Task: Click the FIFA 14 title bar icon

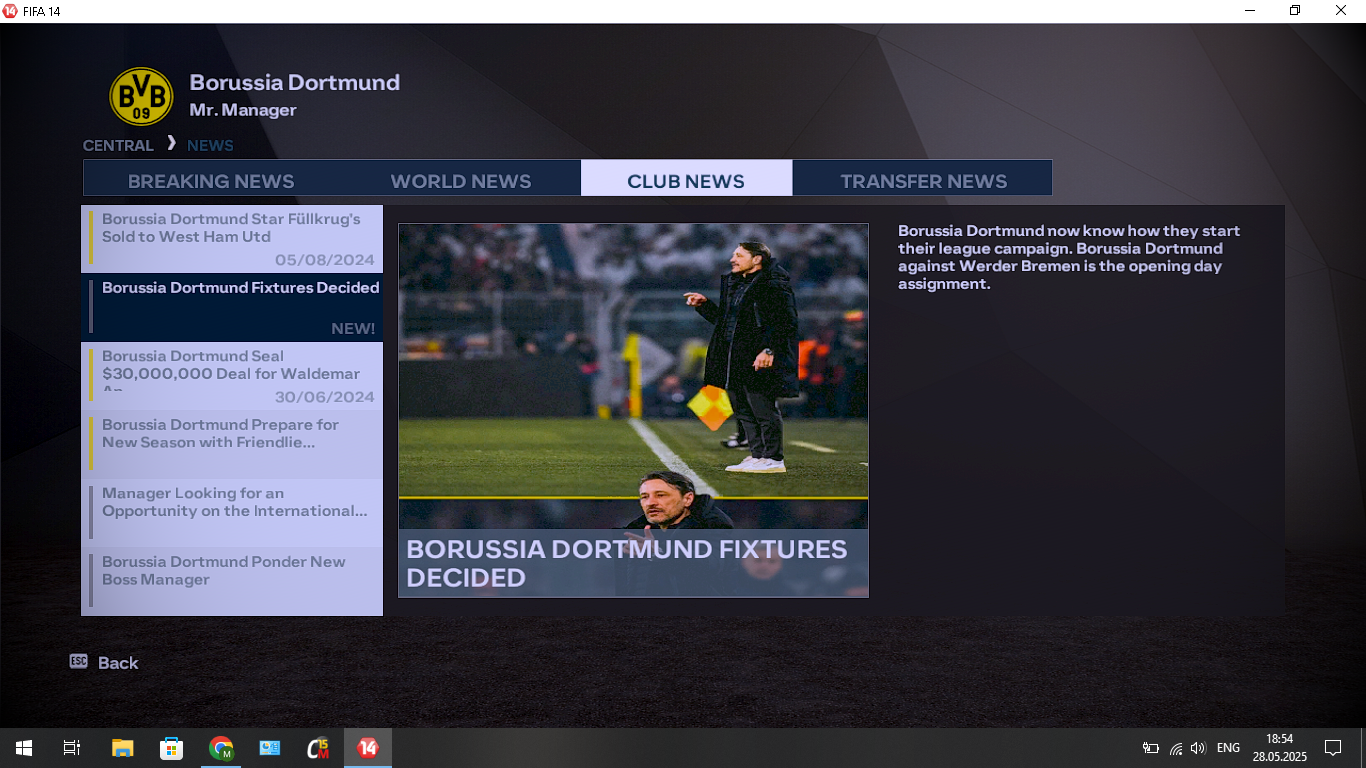Action: pyautogui.click(x=10, y=11)
